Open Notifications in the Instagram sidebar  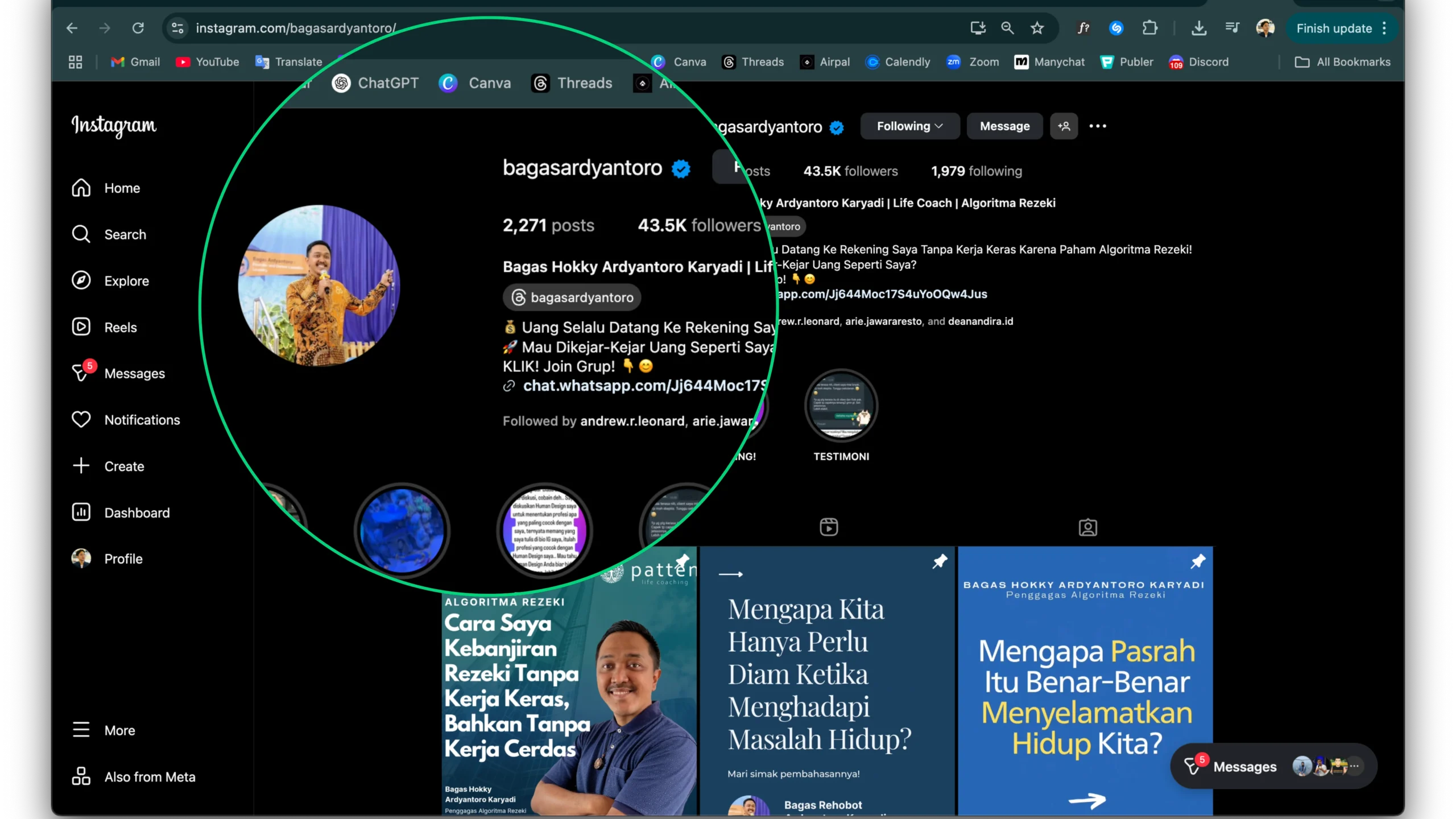tap(126, 420)
